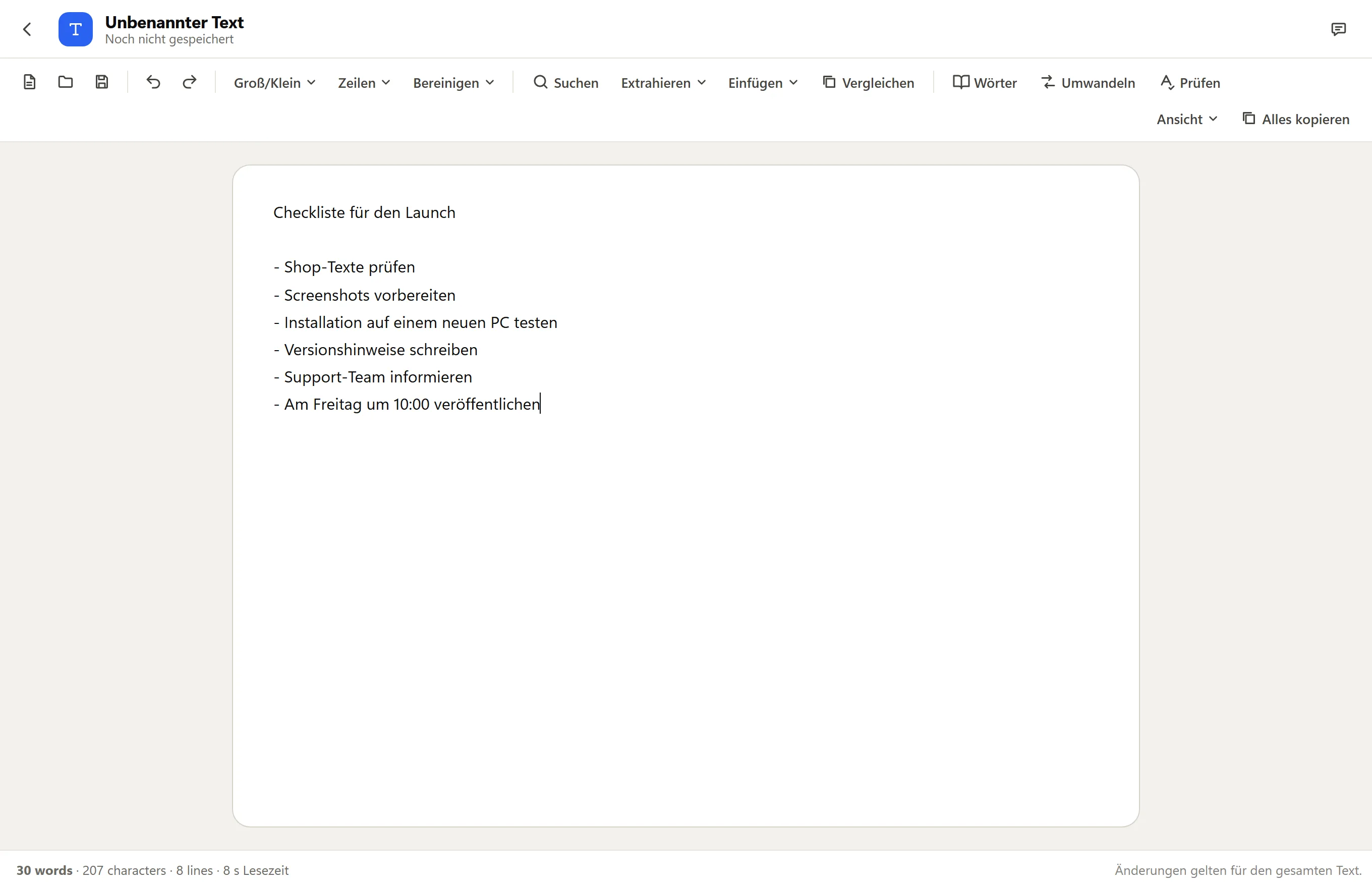Screen dimensions: 1372x888
Task: Click Alles kopieren to copy all text
Action: (1296, 120)
